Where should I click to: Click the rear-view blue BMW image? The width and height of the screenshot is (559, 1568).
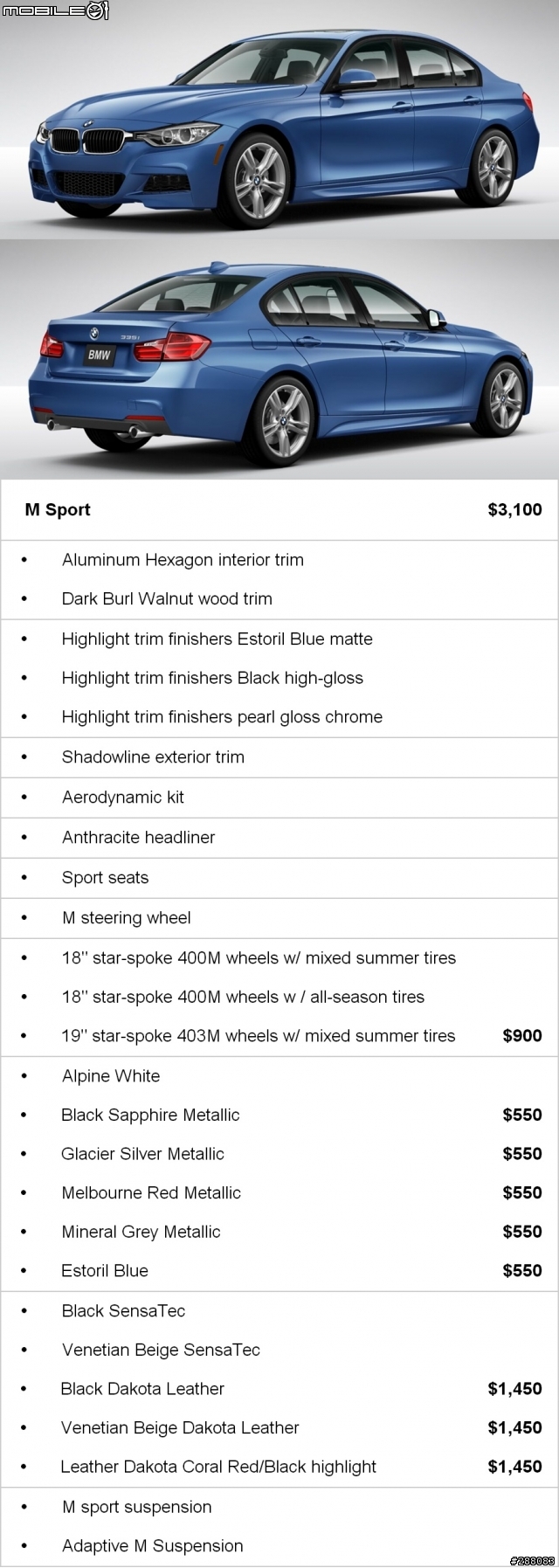(279, 359)
